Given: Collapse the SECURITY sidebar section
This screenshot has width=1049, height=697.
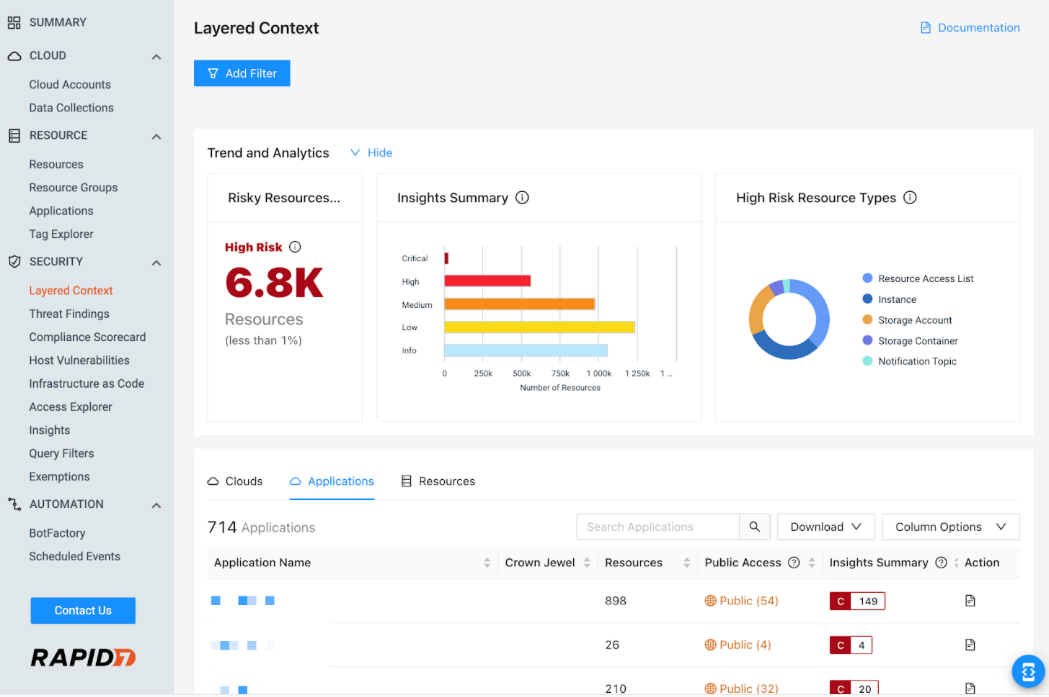Looking at the screenshot, I should (x=156, y=262).
